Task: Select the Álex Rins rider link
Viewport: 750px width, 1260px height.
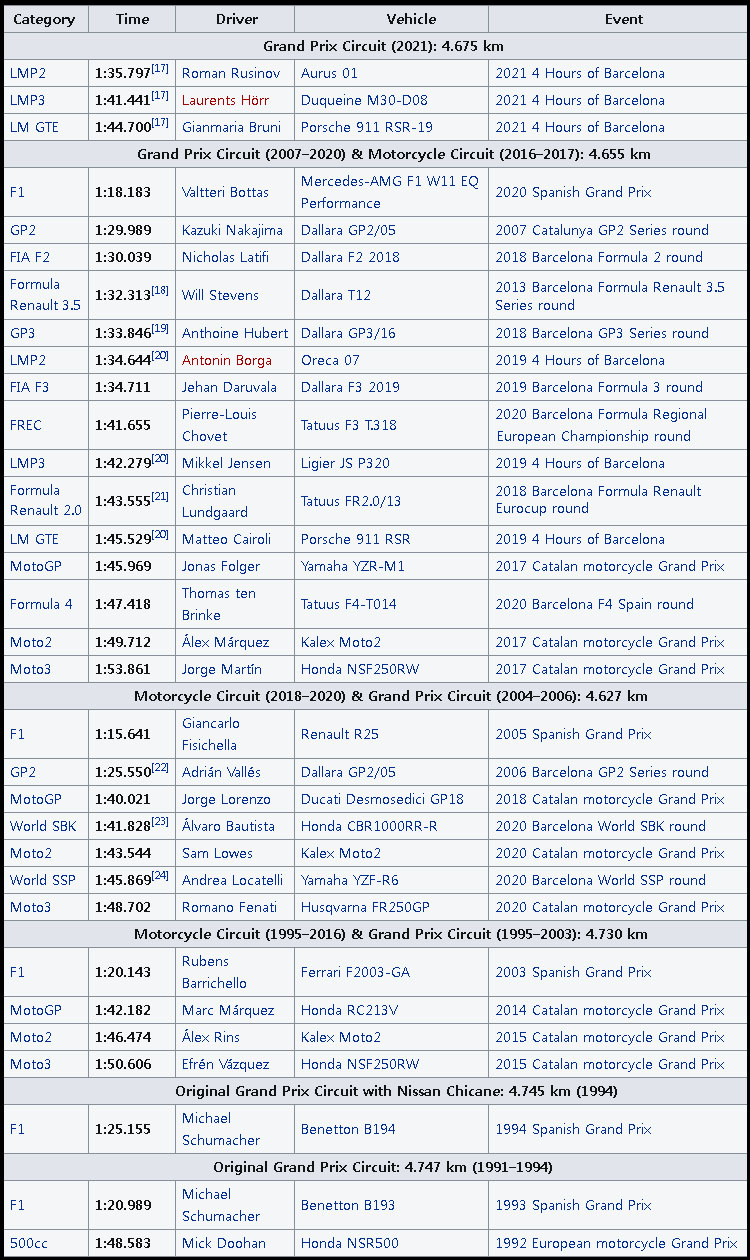Action: (211, 1037)
